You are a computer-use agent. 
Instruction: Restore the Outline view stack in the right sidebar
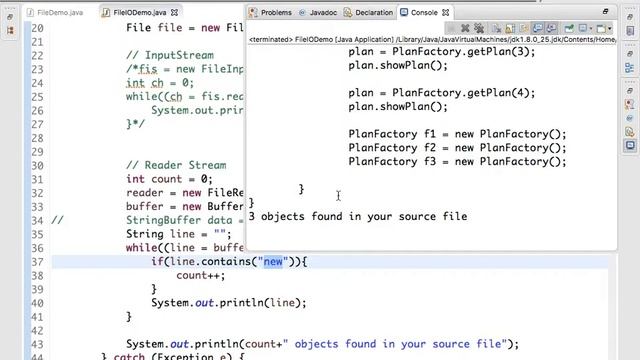630,53
